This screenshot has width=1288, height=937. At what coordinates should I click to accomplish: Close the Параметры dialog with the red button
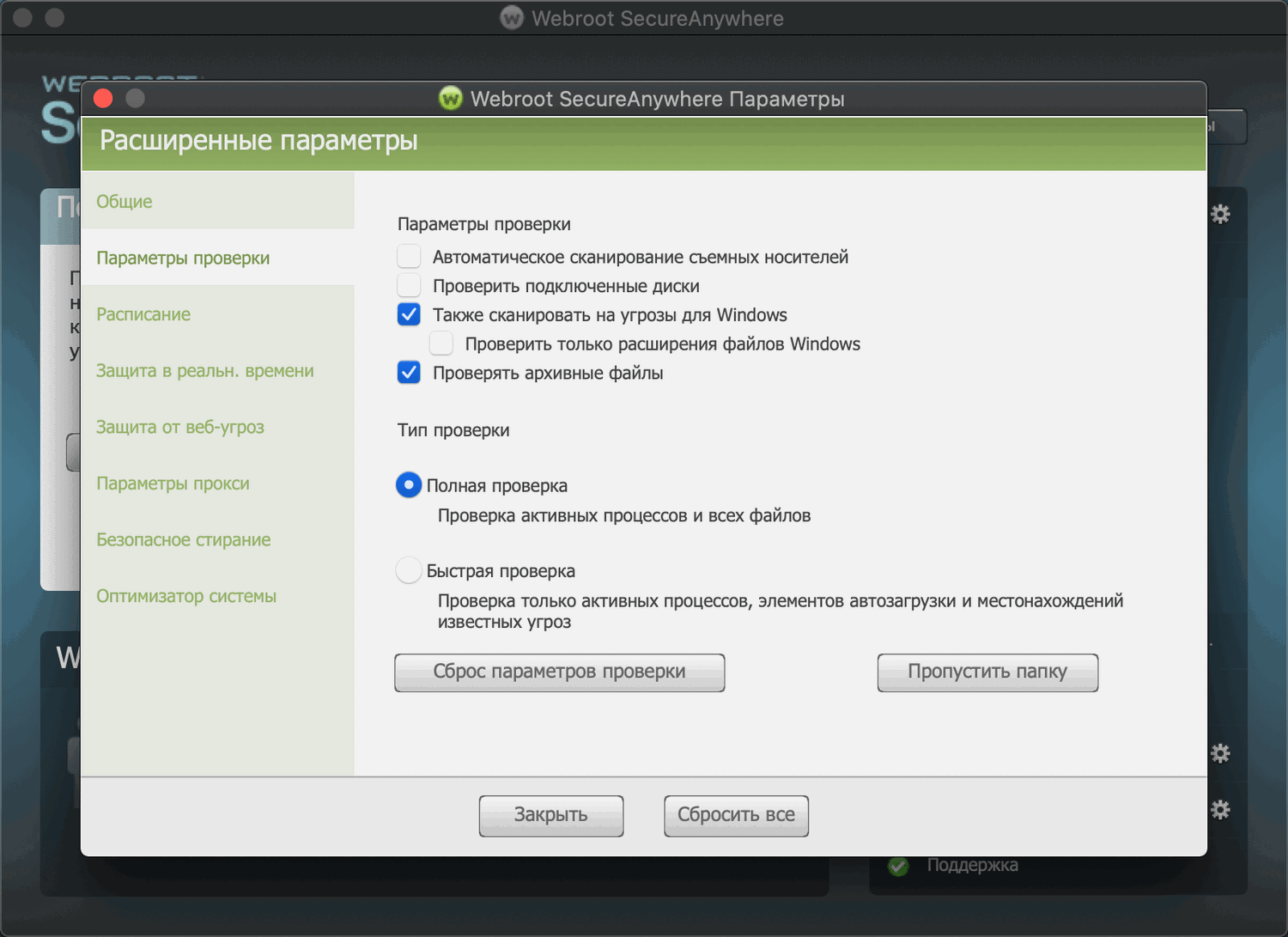pyautogui.click(x=103, y=98)
